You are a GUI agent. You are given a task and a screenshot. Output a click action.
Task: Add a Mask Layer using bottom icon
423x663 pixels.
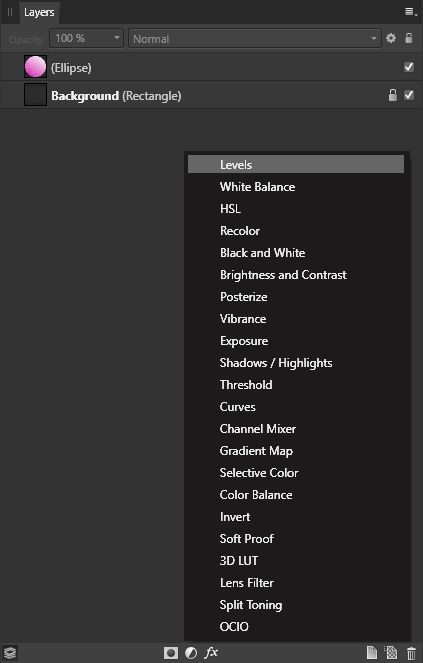click(171, 653)
